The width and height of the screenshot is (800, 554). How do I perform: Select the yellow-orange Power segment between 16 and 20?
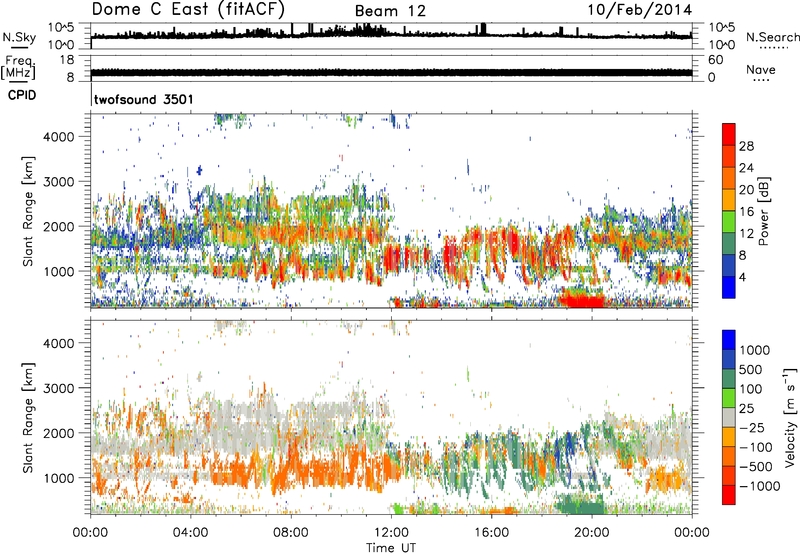click(x=729, y=199)
